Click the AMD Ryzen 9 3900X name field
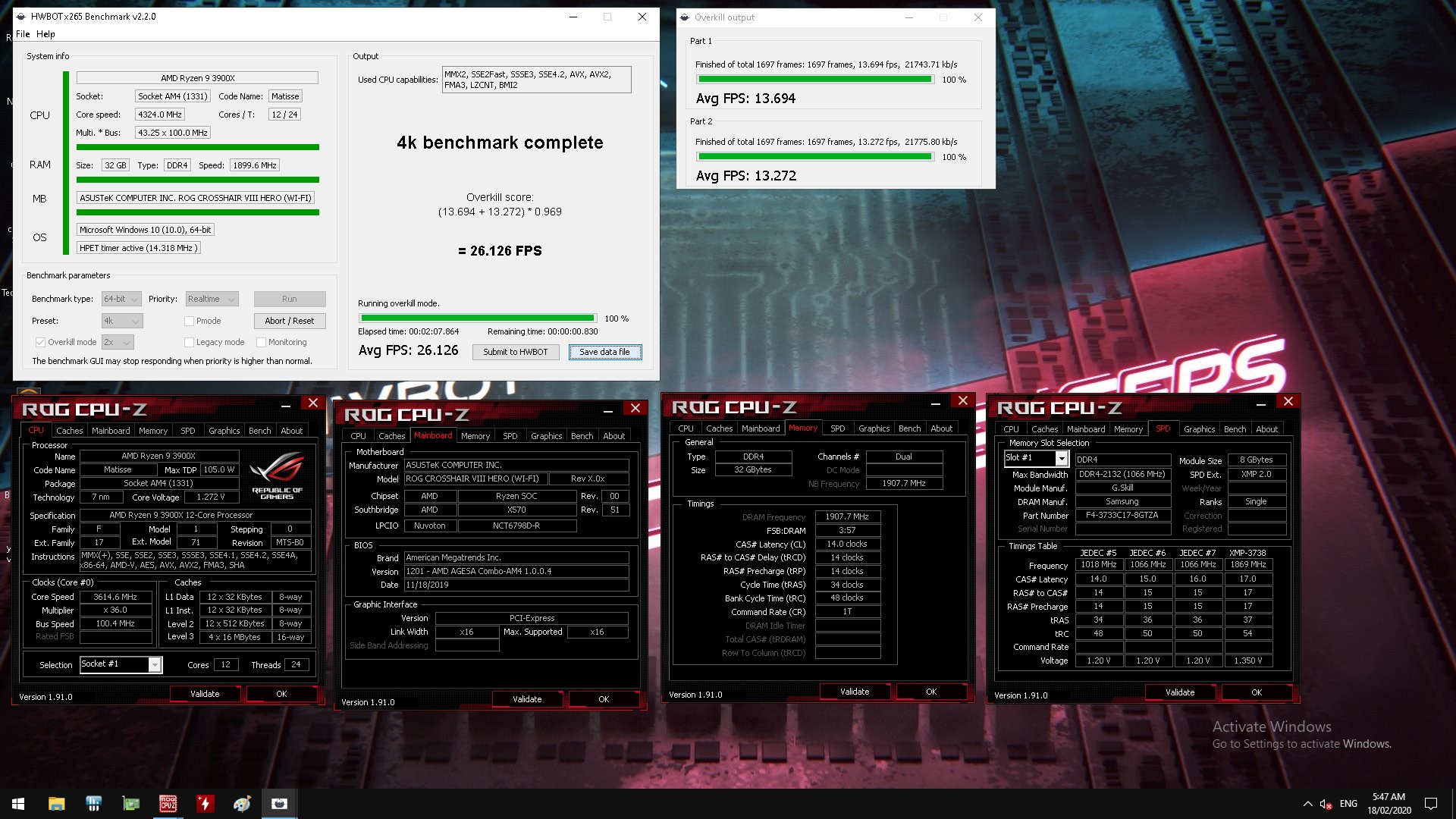Image resolution: width=1456 pixels, height=819 pixels. (x=197, y=78)
